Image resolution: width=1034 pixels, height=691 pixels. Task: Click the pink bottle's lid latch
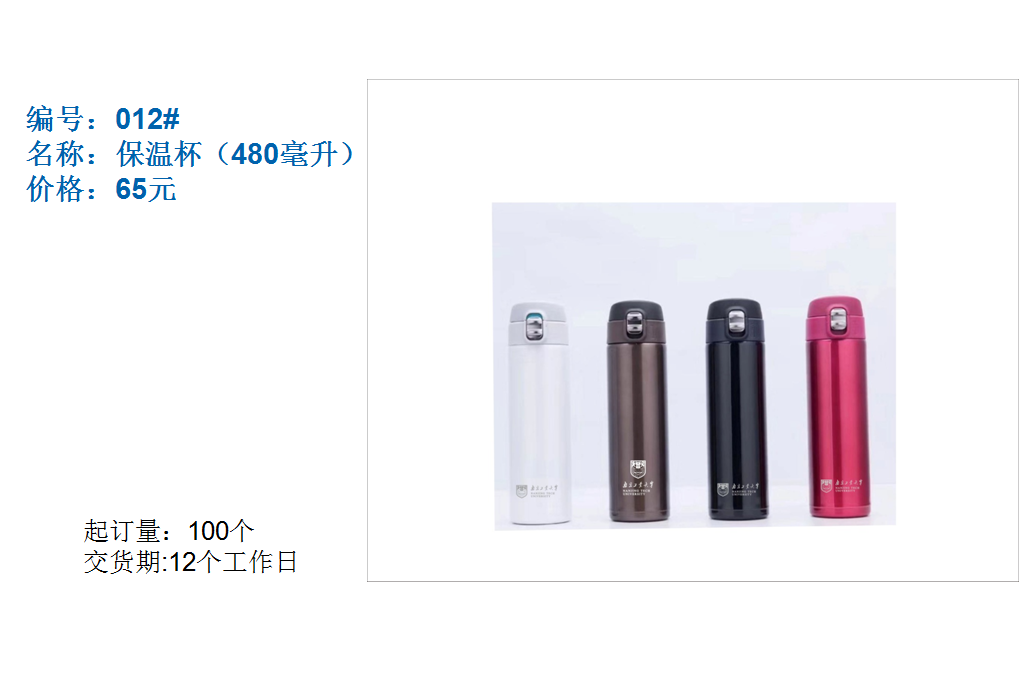(837, 319)
